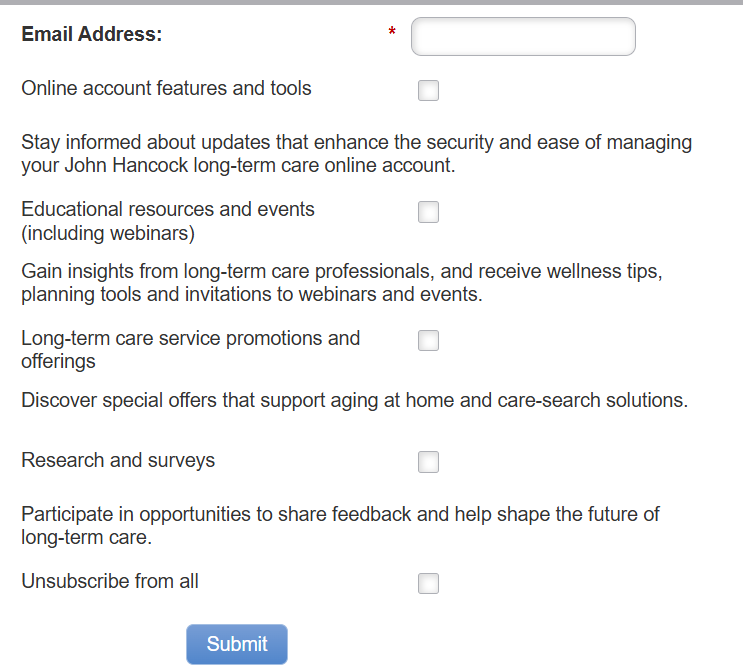This screenshot has height=667, width=743.
Task: Enable Online account features and tools checkbox
Action: point(428,91)
